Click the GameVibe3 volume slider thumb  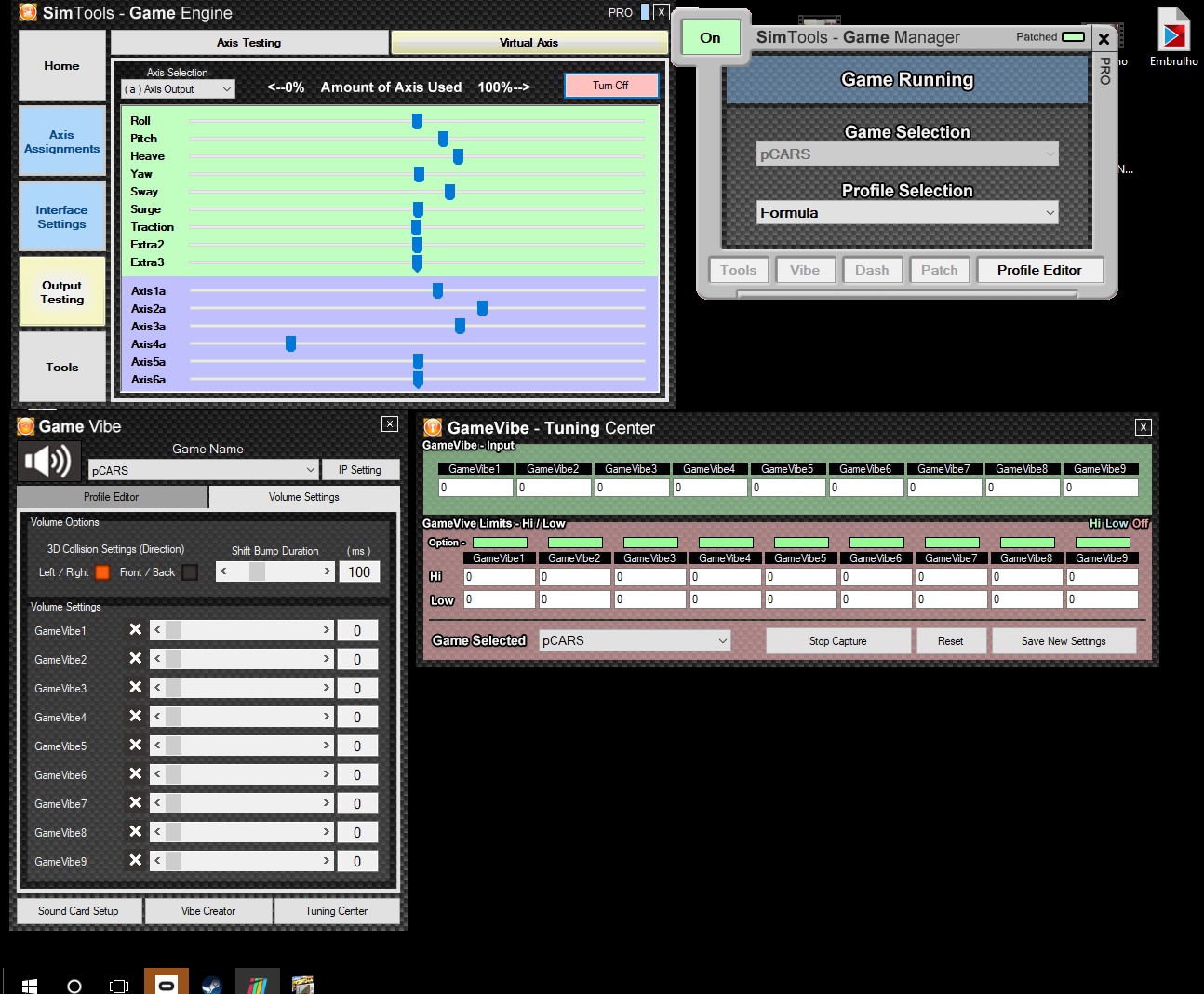174,688
